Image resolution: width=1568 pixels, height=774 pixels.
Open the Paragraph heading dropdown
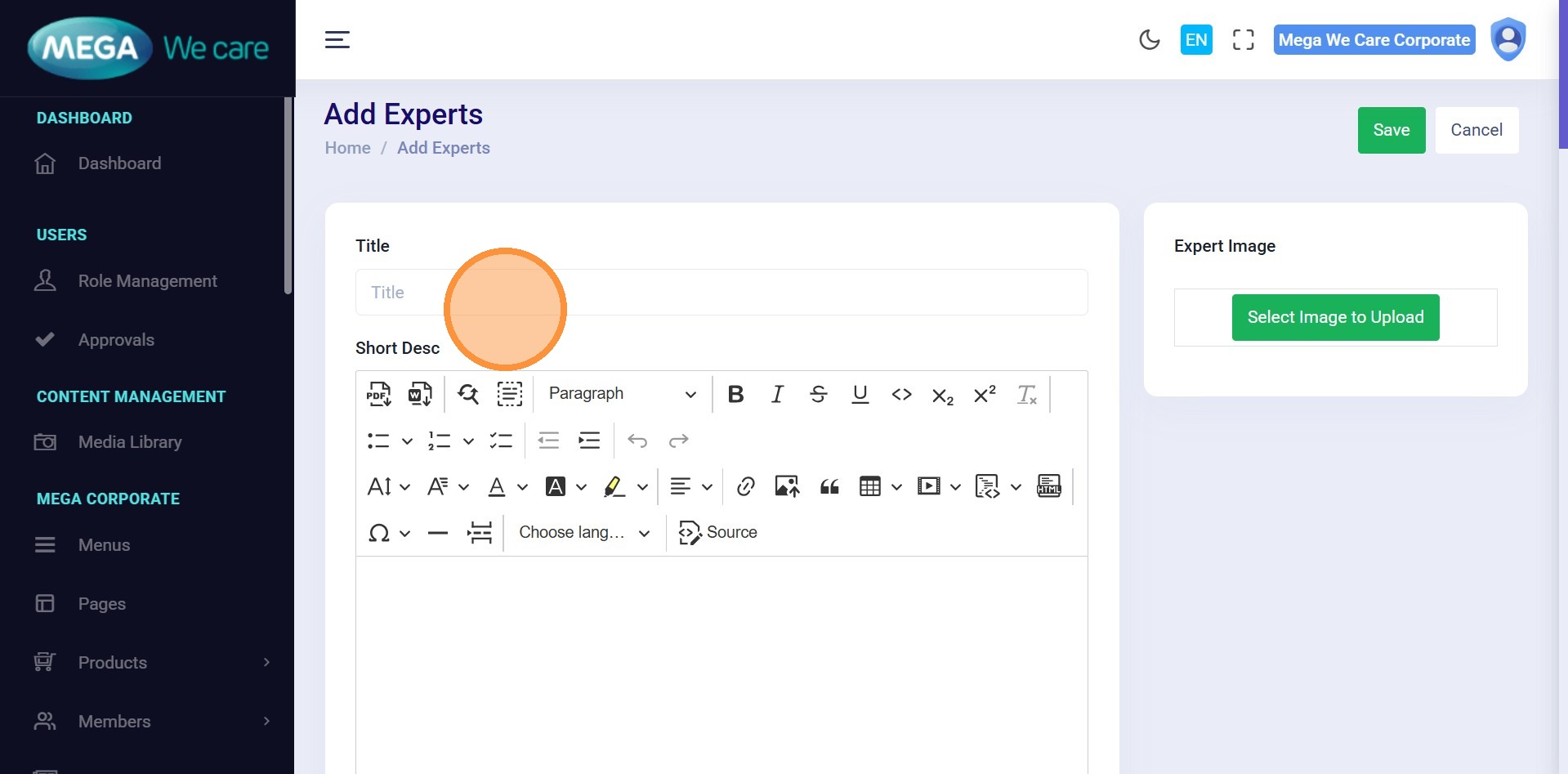622,394
